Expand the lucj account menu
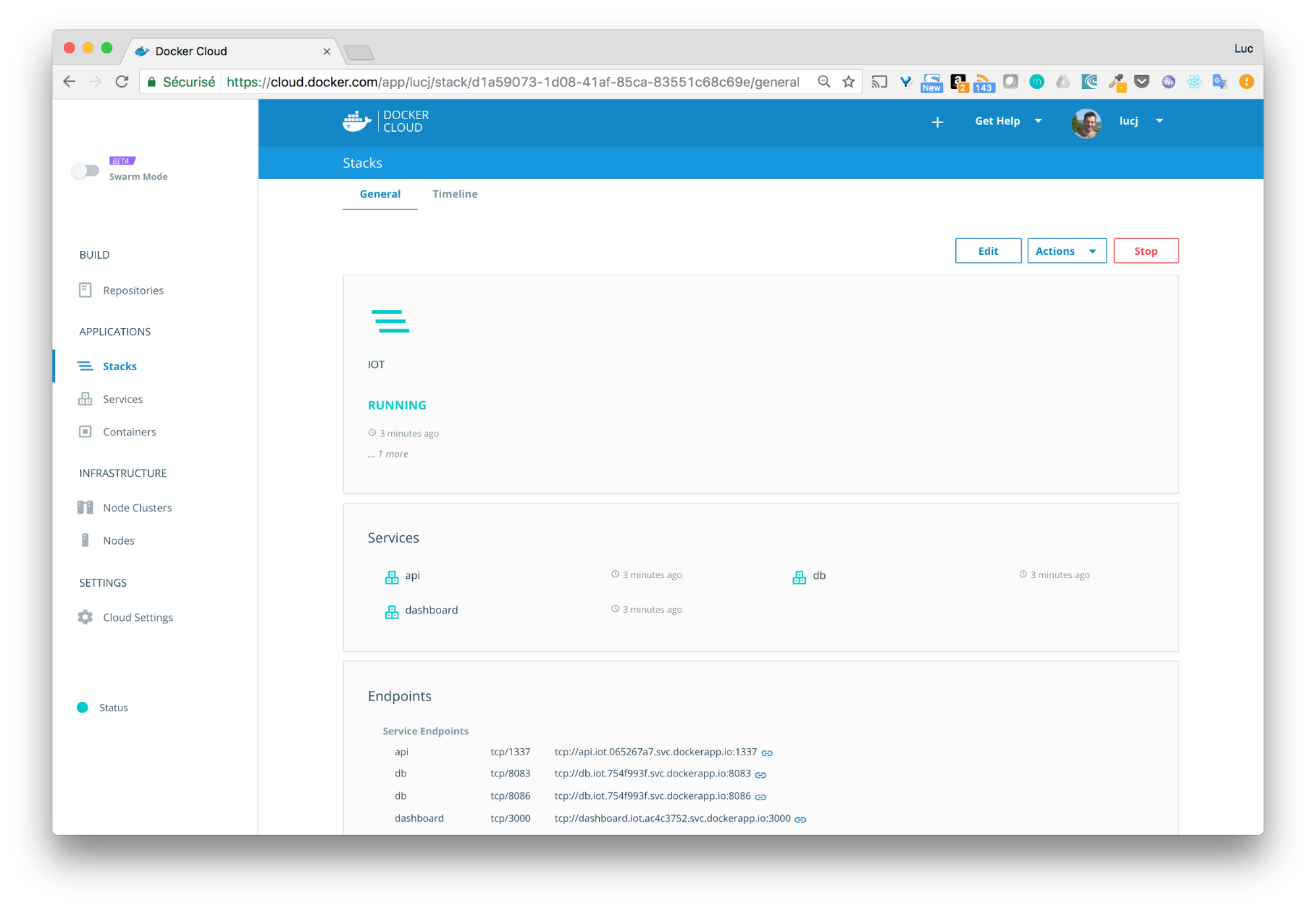Screen dimensions: 1316x910 tap(1140, 120)
